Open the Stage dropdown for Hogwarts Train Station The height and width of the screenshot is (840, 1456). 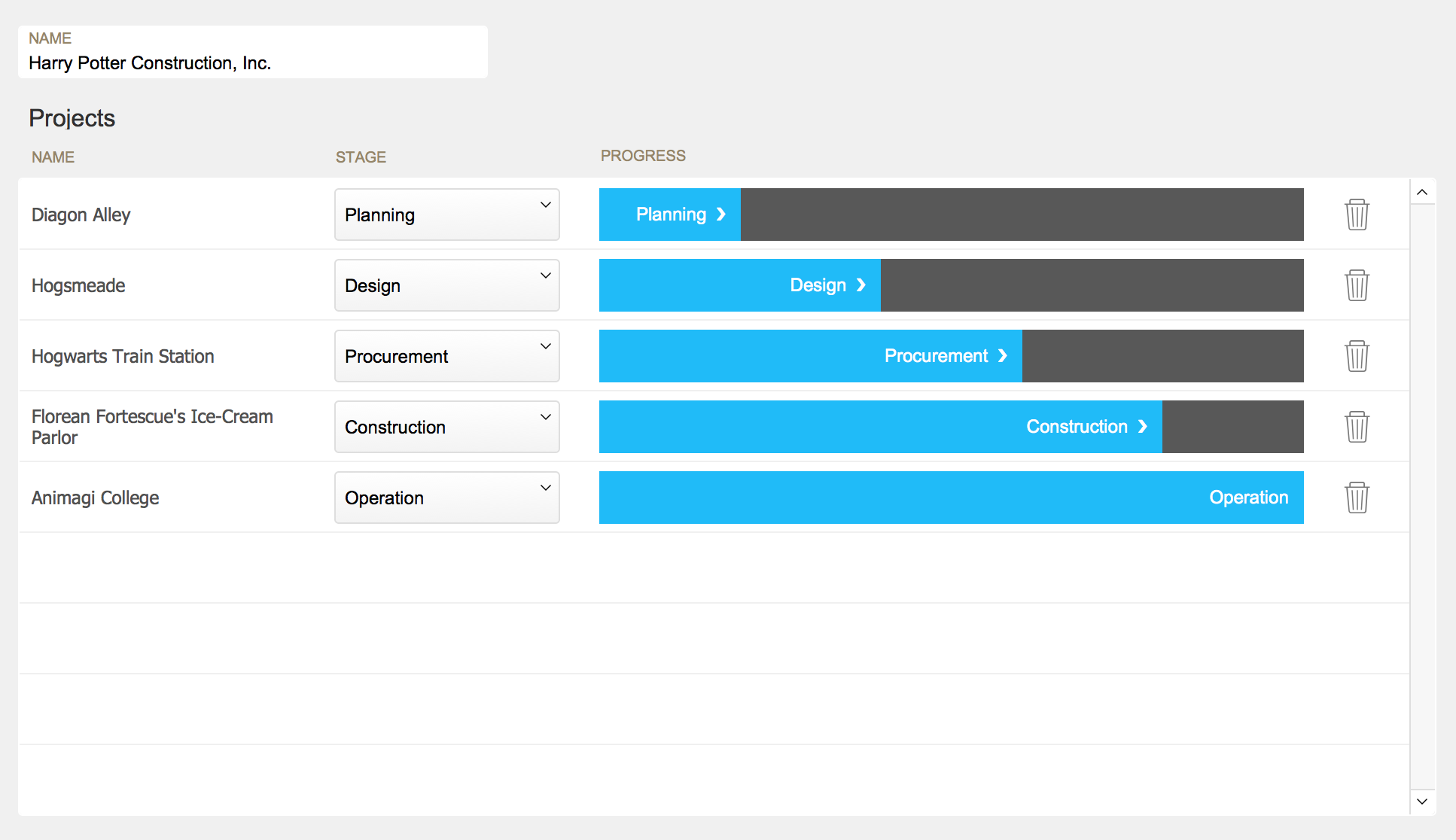pos(446,356)
